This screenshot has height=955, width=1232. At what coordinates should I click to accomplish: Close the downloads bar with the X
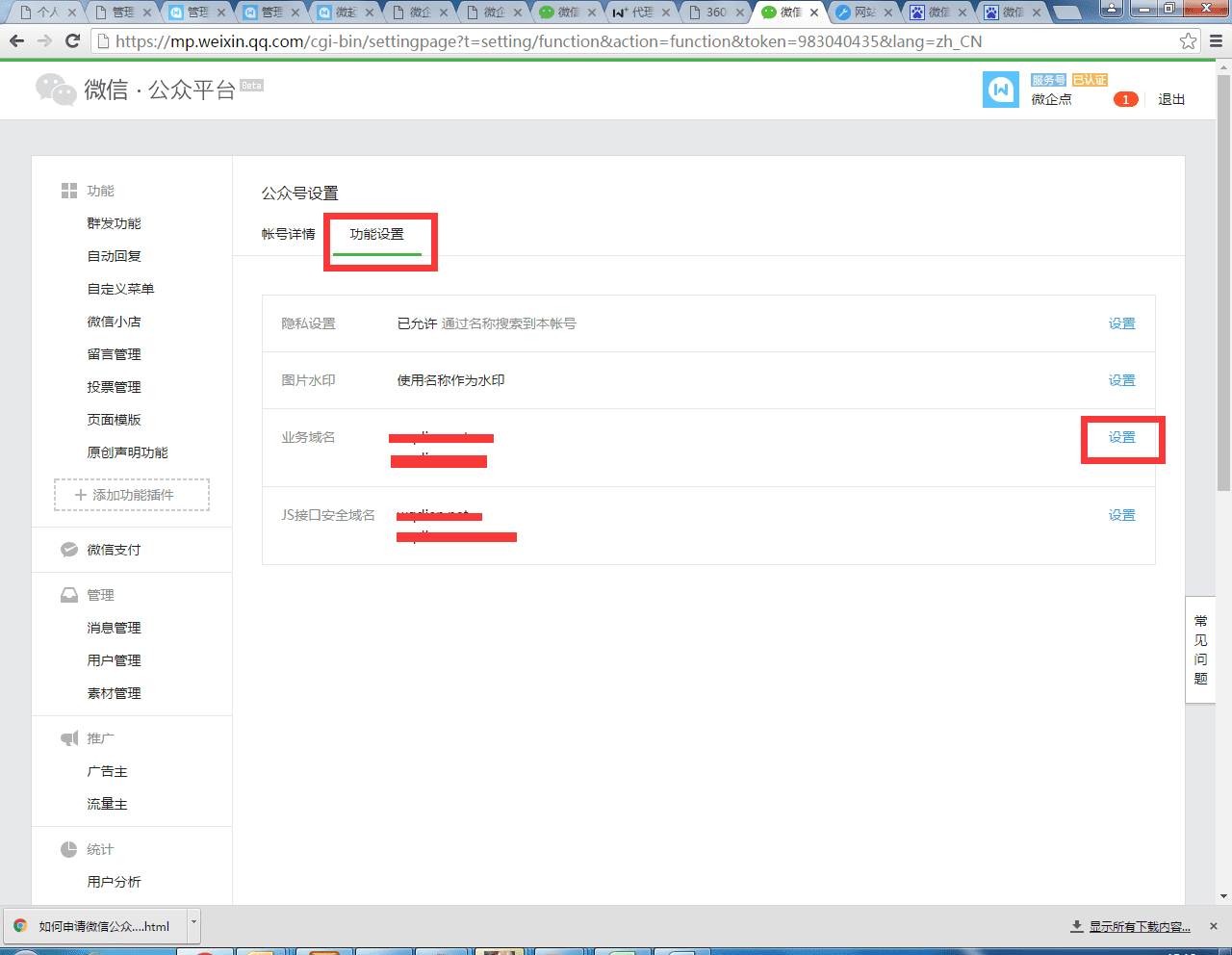point(1214,926)
